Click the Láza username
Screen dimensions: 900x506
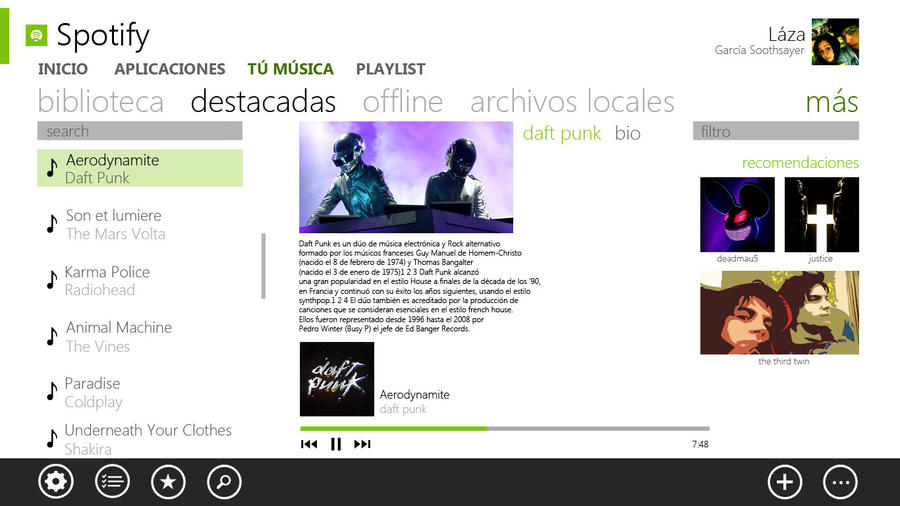pyautogui.click(x=786, y=34)
